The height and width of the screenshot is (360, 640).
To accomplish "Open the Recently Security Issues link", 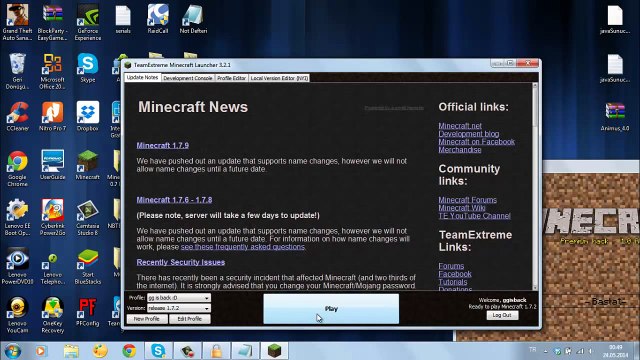I will [181, 262].
